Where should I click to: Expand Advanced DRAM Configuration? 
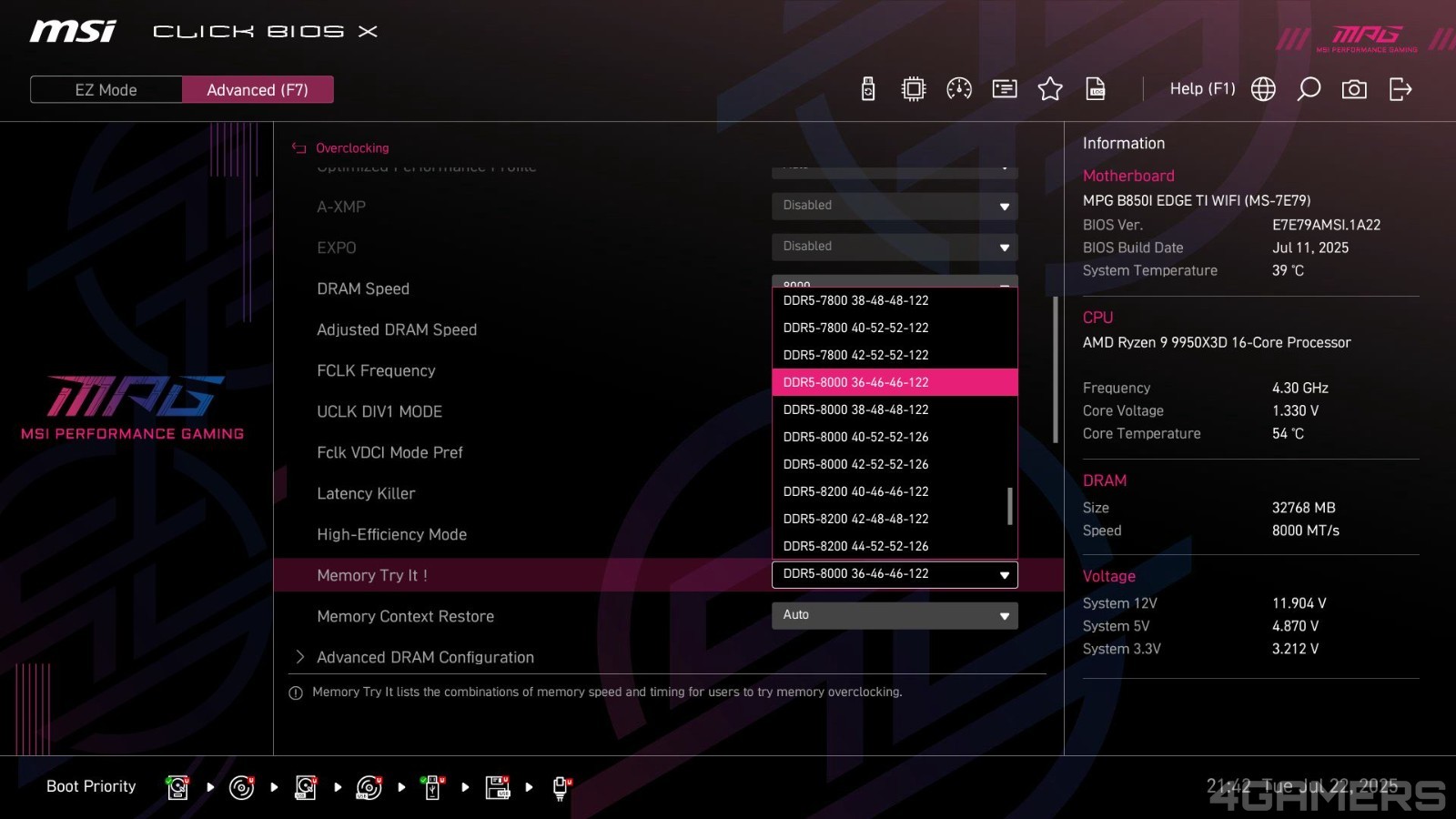[425, 657]
